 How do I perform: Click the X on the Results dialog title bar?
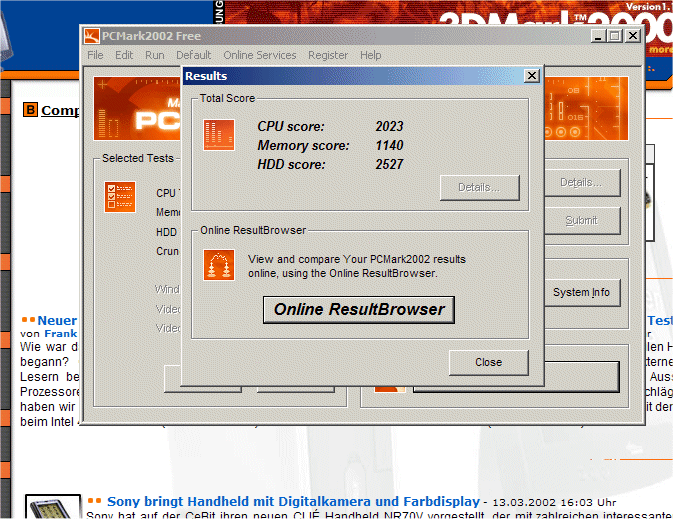(x=531, y=76)
